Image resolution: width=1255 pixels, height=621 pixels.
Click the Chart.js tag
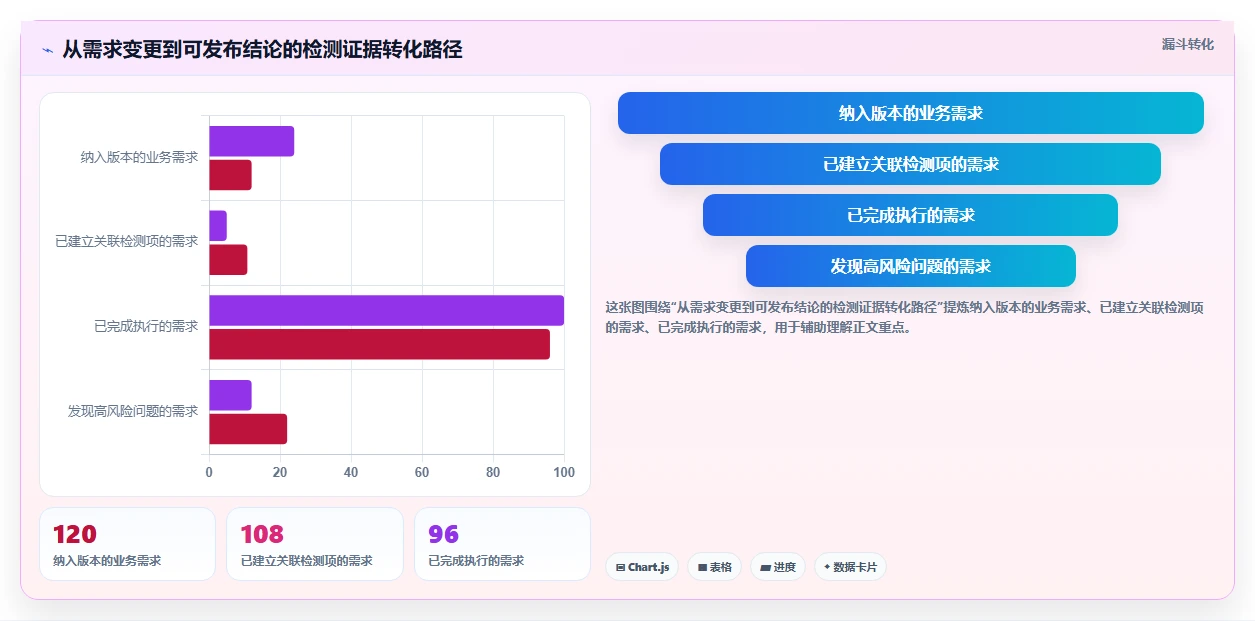(x=642, y=567)
